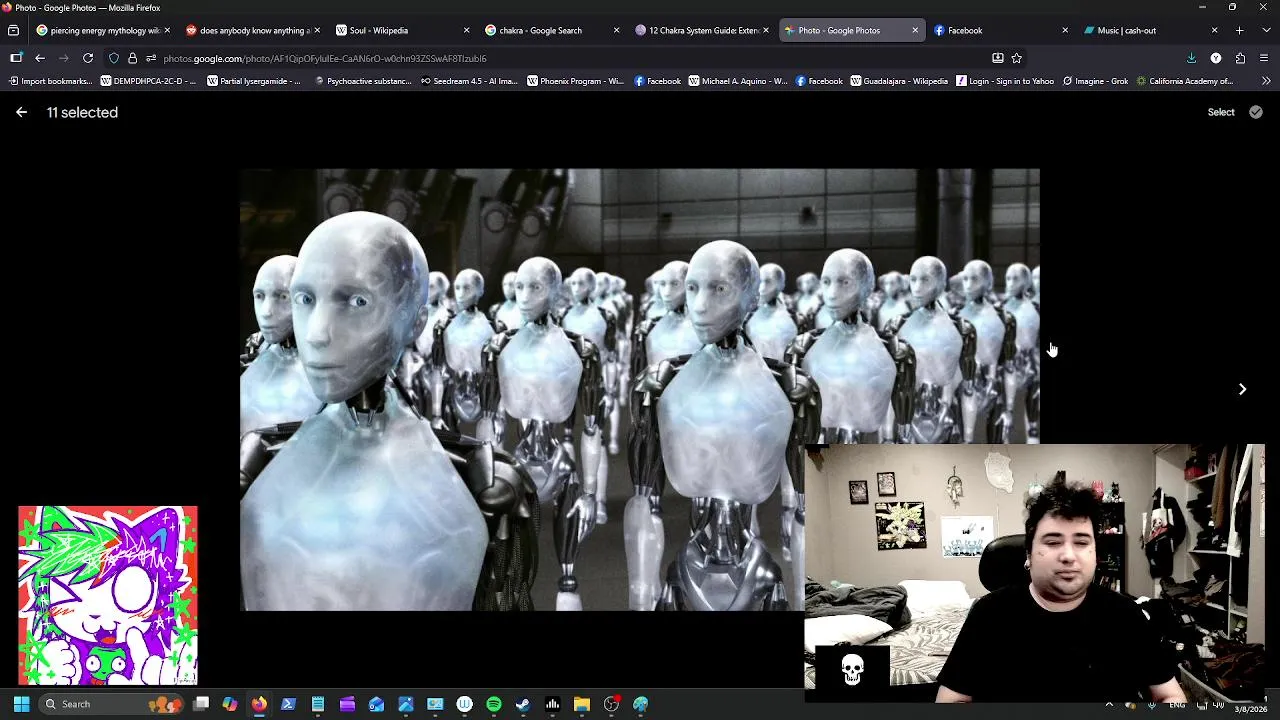Install the site as app from address bar
This screenshot has width=1280, height=720.
pyautogui.click(x=997, y=58)
